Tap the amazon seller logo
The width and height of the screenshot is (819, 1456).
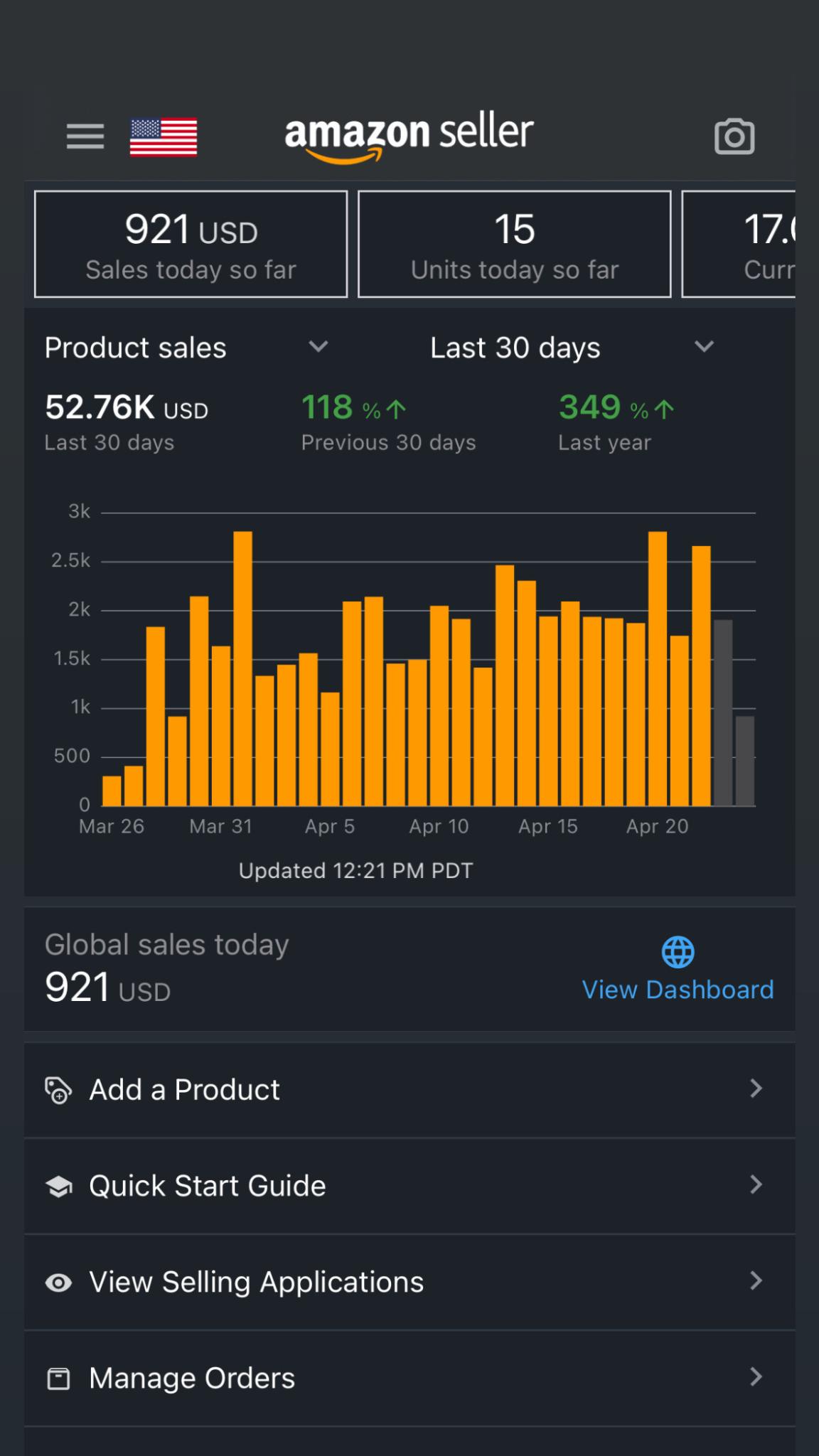409,135
